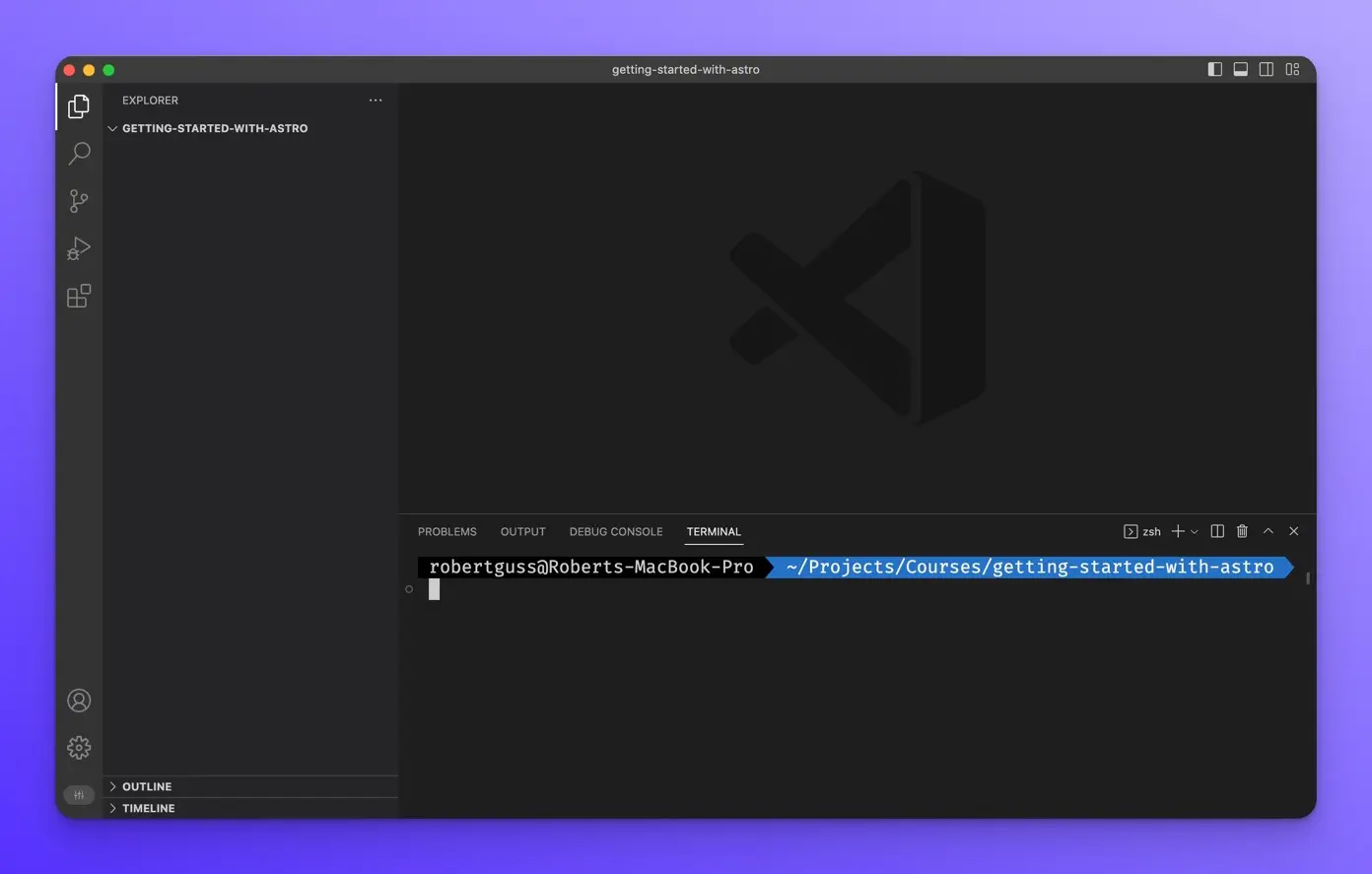Open the Search view
Screen dimensions: 1372x874
click(79, 154)
